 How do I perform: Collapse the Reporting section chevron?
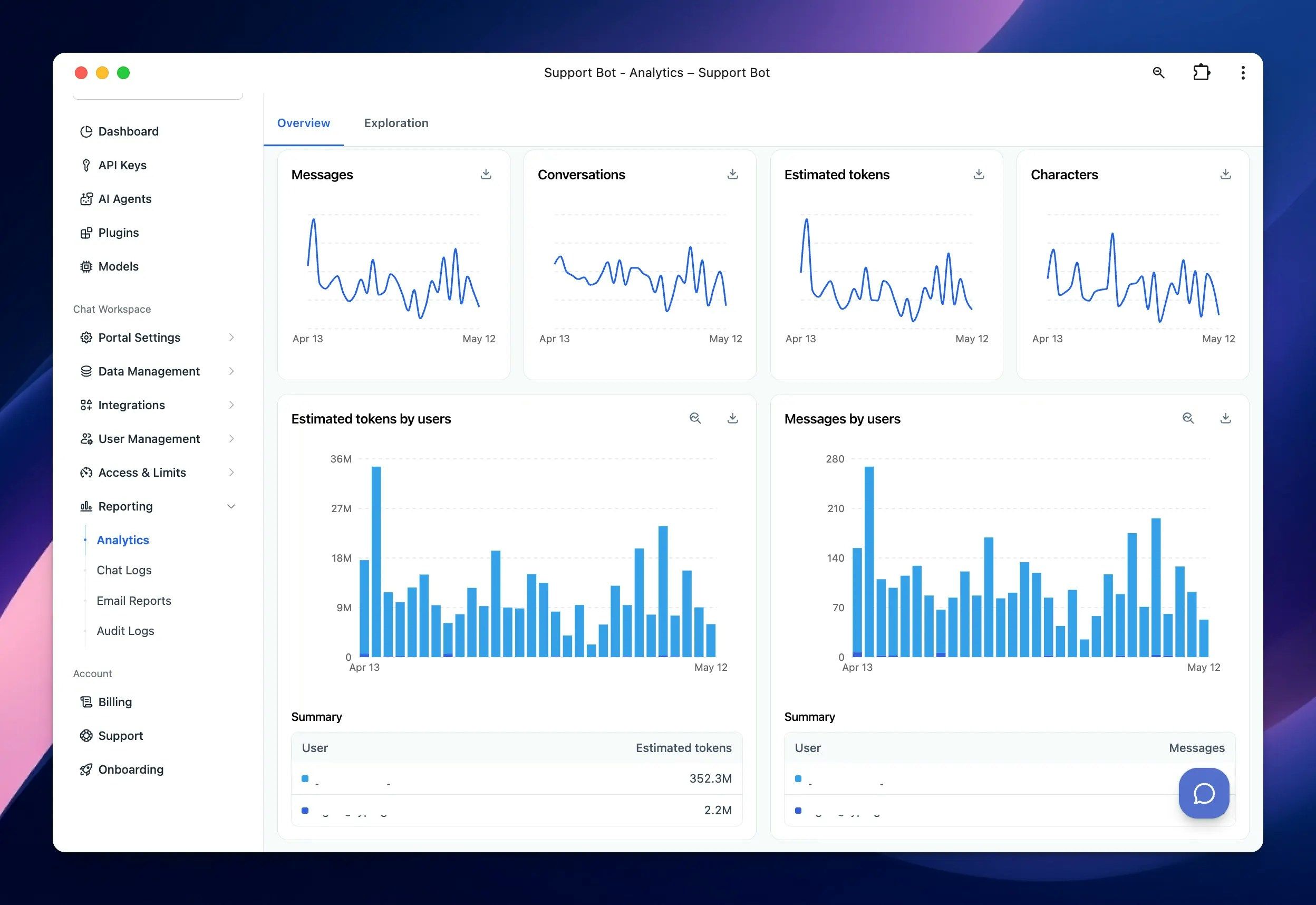tap(231, 506)
